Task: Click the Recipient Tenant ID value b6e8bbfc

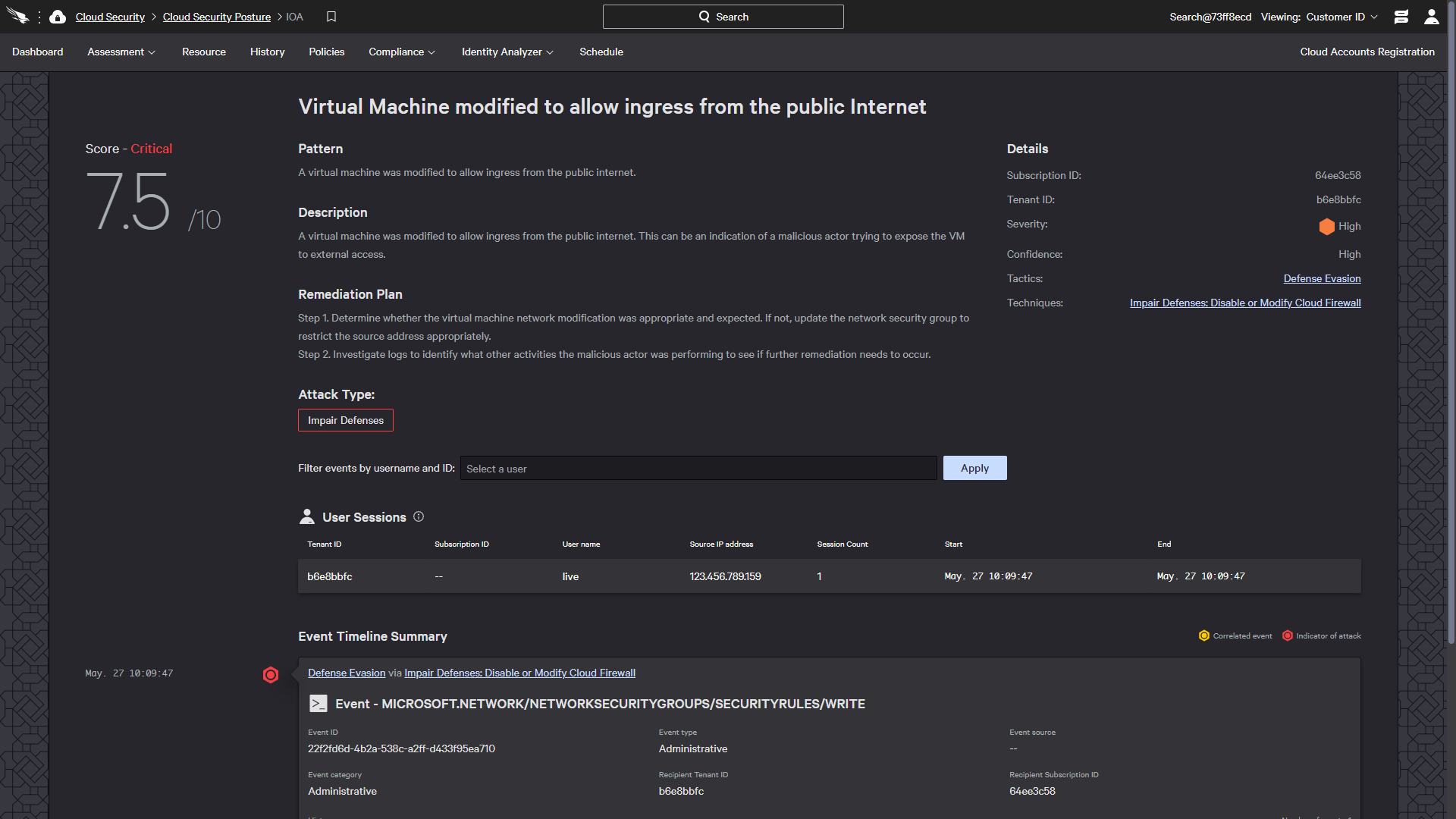Action: 681,791
